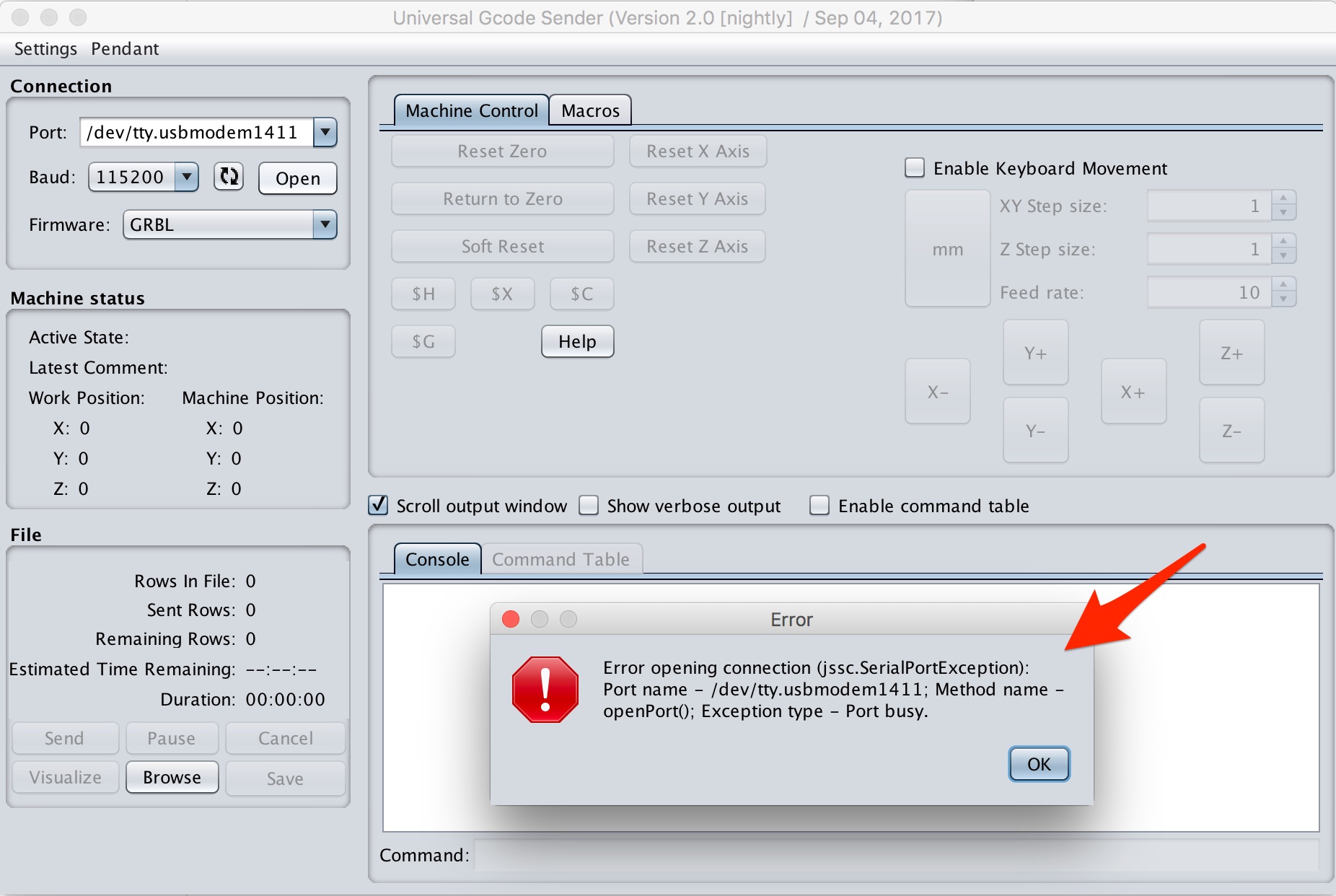Viewport: 1336px width, 896px height.
Task: Enable Show verbose output checkbox
Action: (x=589, y=505)
